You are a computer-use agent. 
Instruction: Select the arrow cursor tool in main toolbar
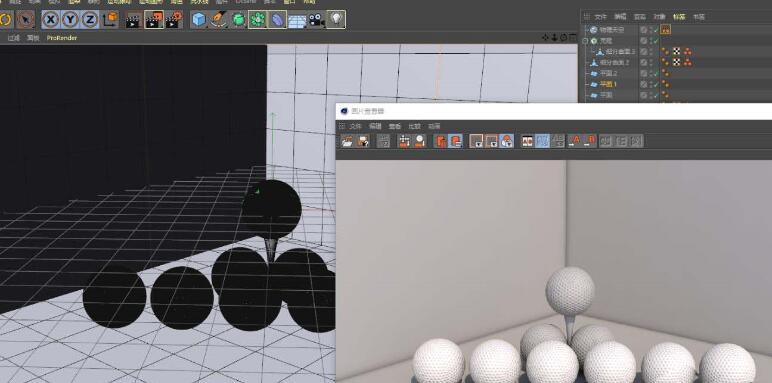tap(25, 20)
